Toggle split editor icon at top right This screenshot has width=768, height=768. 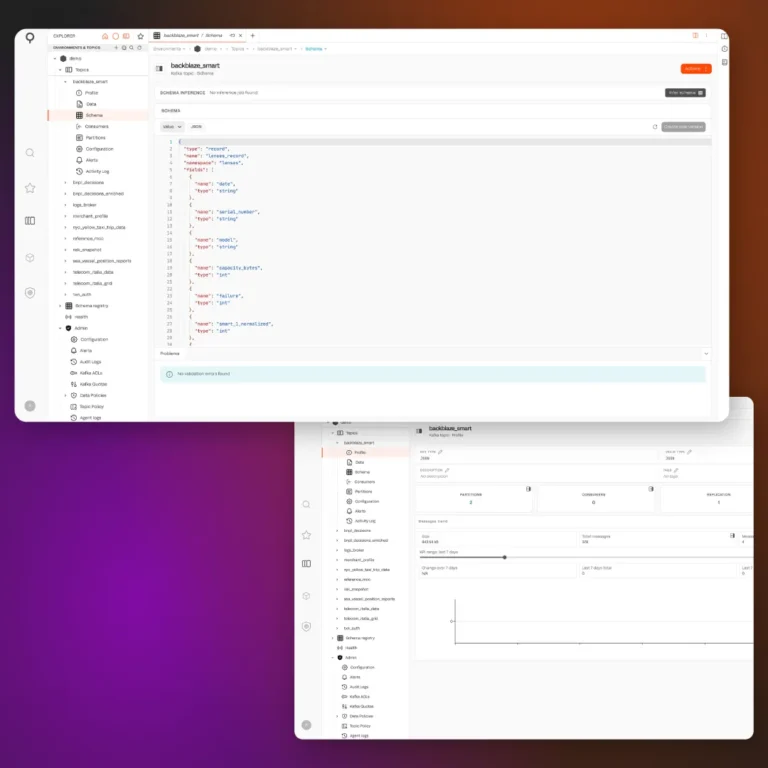coord(695,35)
